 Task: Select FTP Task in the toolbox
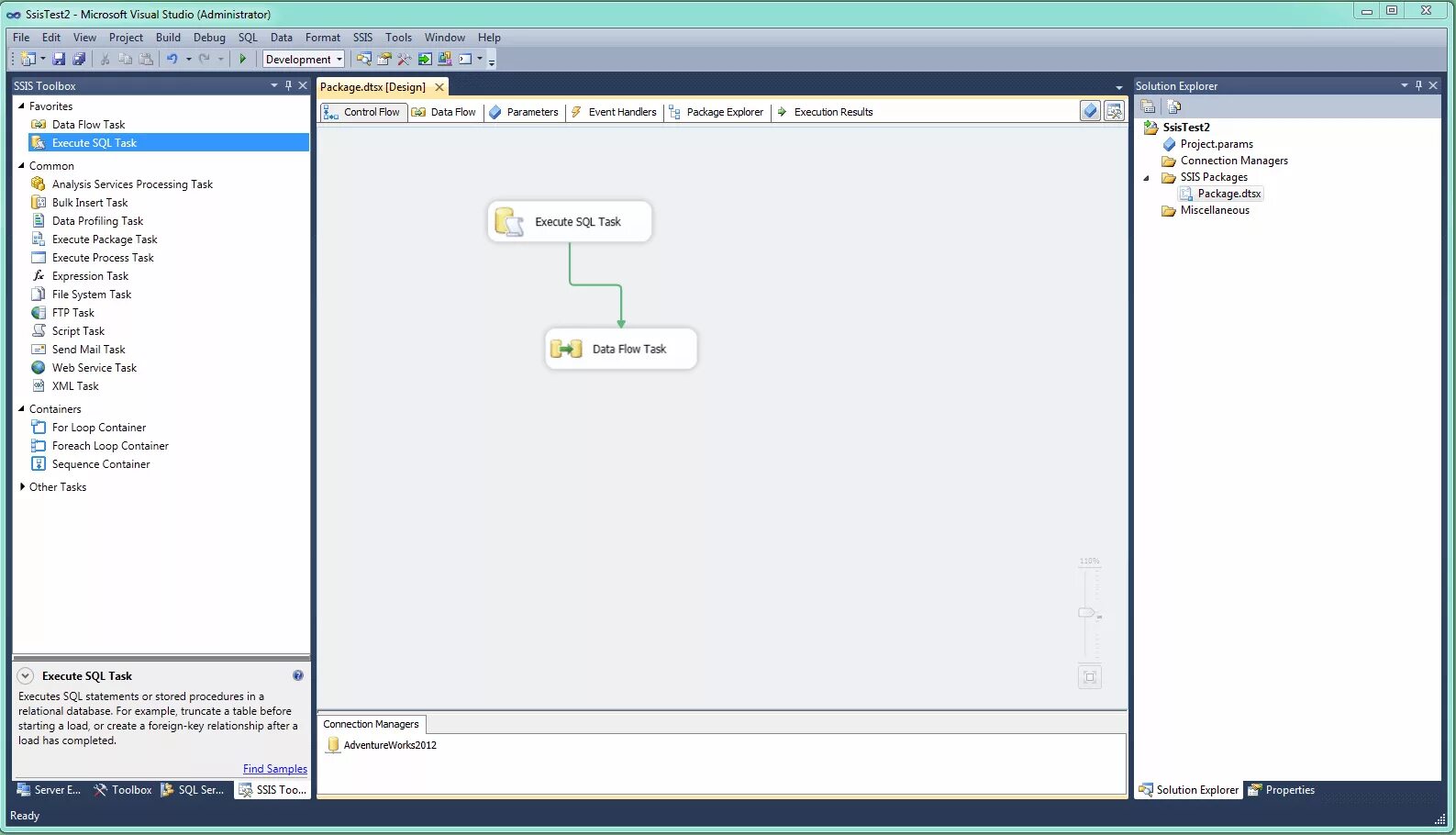coord(72,313)
